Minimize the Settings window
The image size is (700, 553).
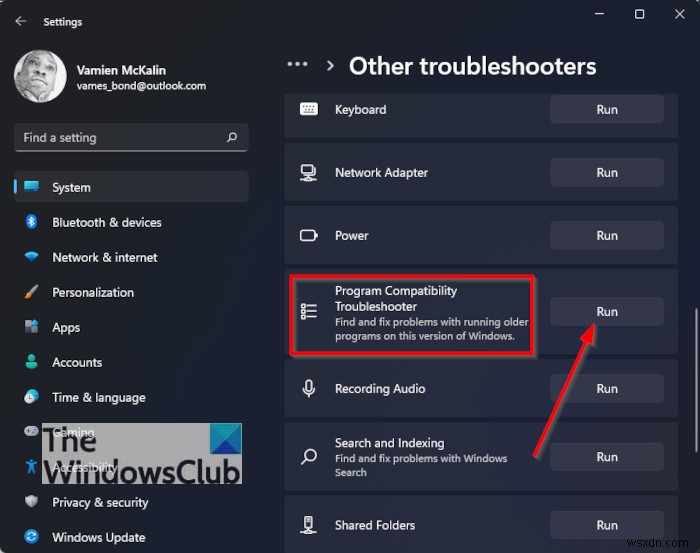pos(599,14)
